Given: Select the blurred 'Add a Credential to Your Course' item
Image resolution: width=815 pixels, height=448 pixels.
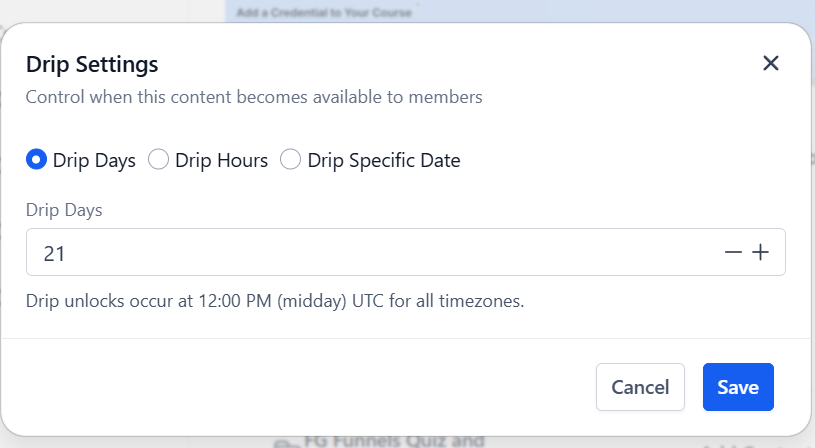Looking at the screenshot, I should 324,12.
